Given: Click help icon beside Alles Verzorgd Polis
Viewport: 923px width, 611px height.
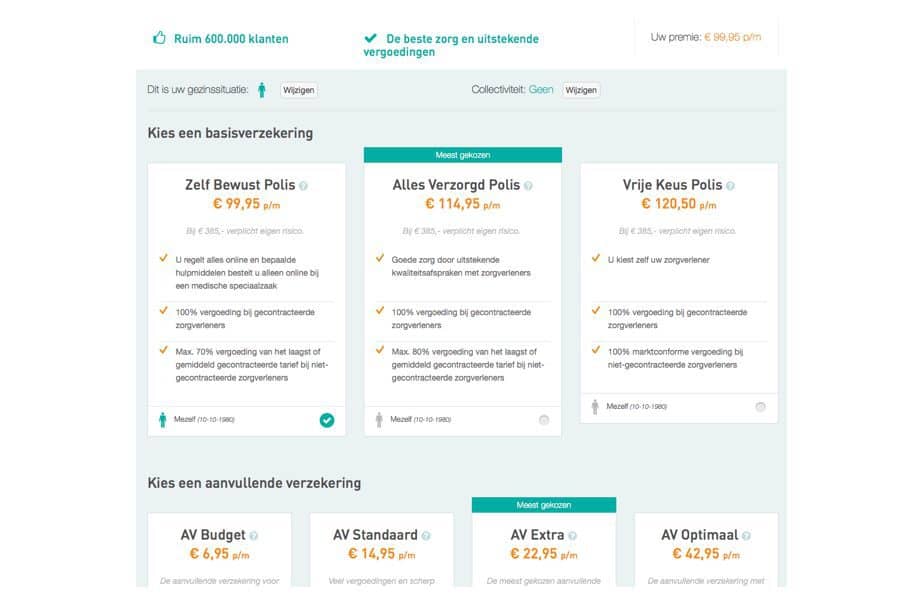Looking at the screenshot, I should (x=528, y=186).
